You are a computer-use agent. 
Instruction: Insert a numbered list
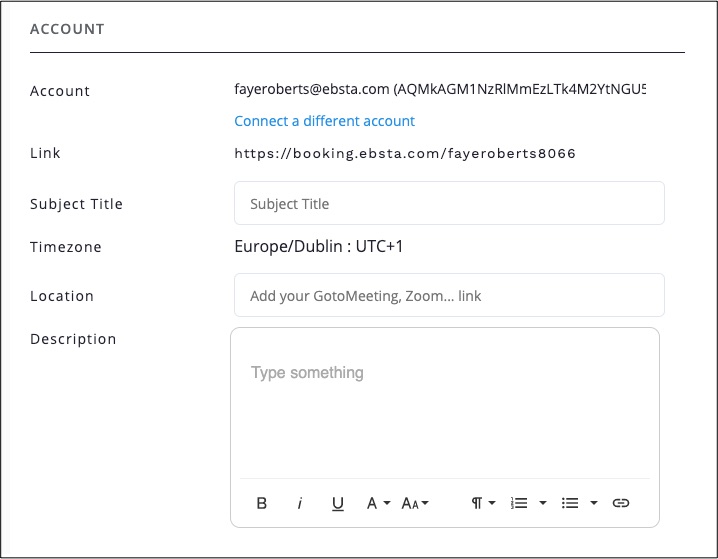519,503
